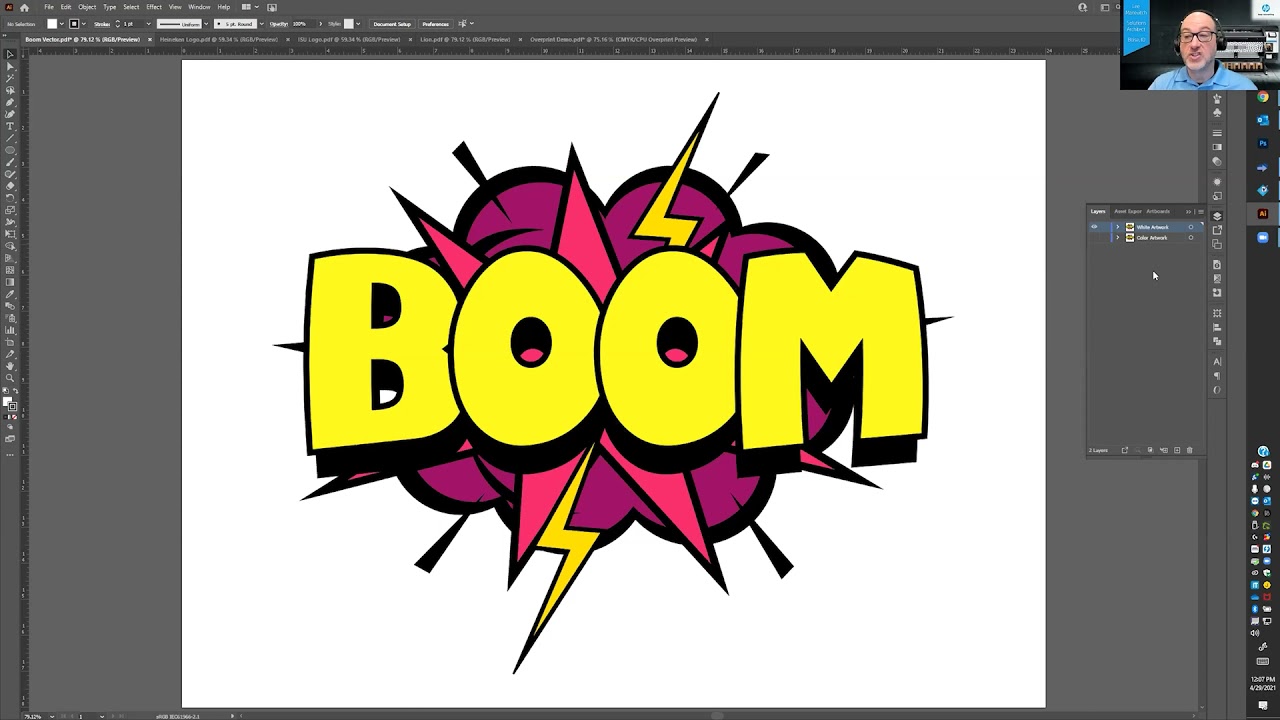The image size is (1280, 720).
Task: Open the Window menu
Action: coord(199,7)
